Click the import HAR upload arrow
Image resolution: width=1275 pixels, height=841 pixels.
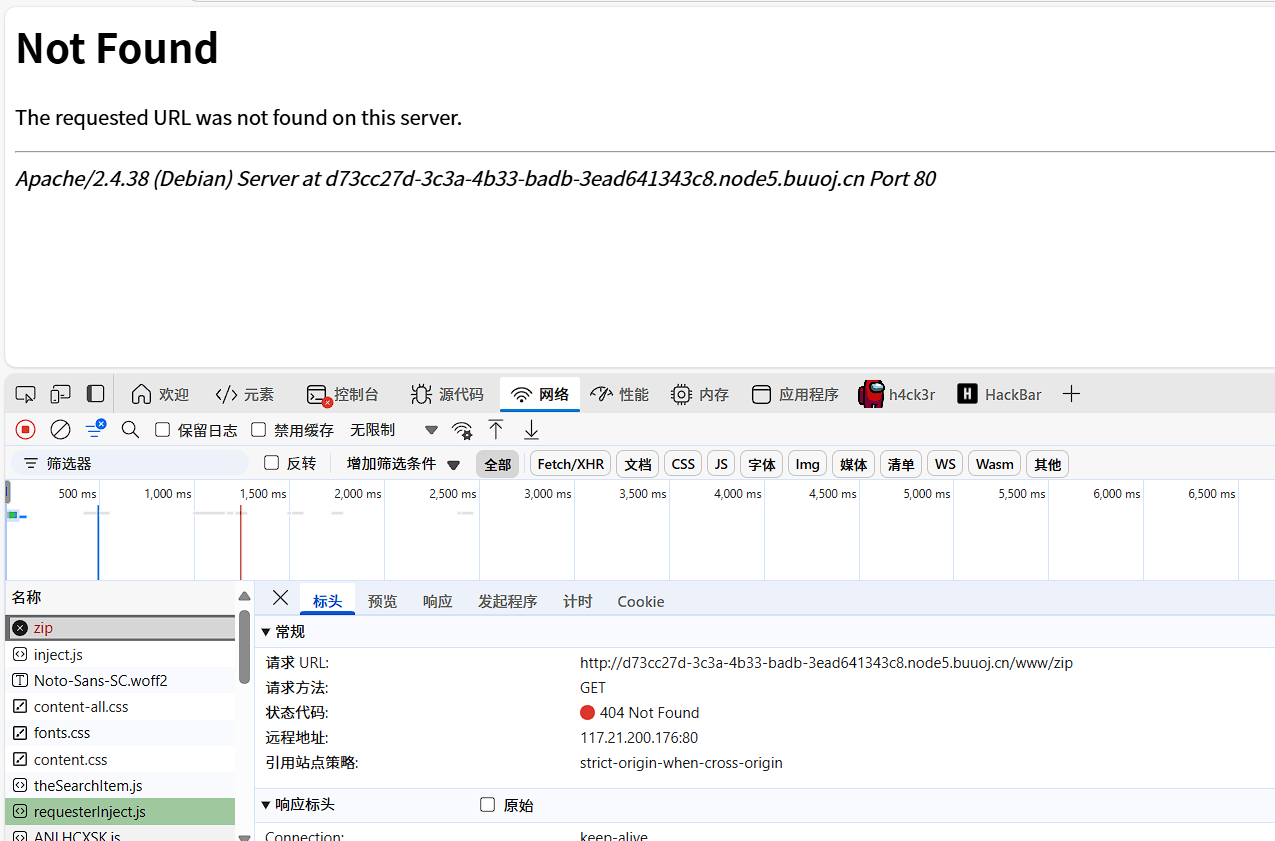[x=496, y=430]
